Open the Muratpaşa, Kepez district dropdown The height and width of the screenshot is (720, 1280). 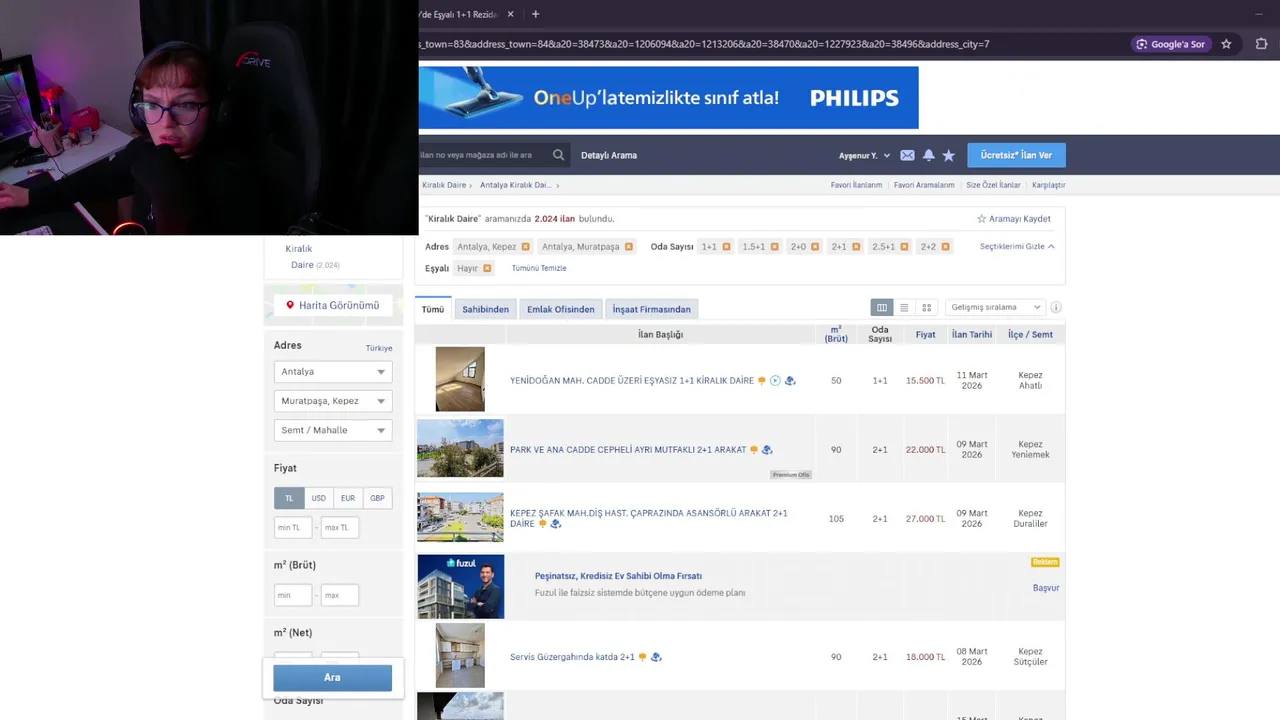pyautogui.click(x=333, y=401)
